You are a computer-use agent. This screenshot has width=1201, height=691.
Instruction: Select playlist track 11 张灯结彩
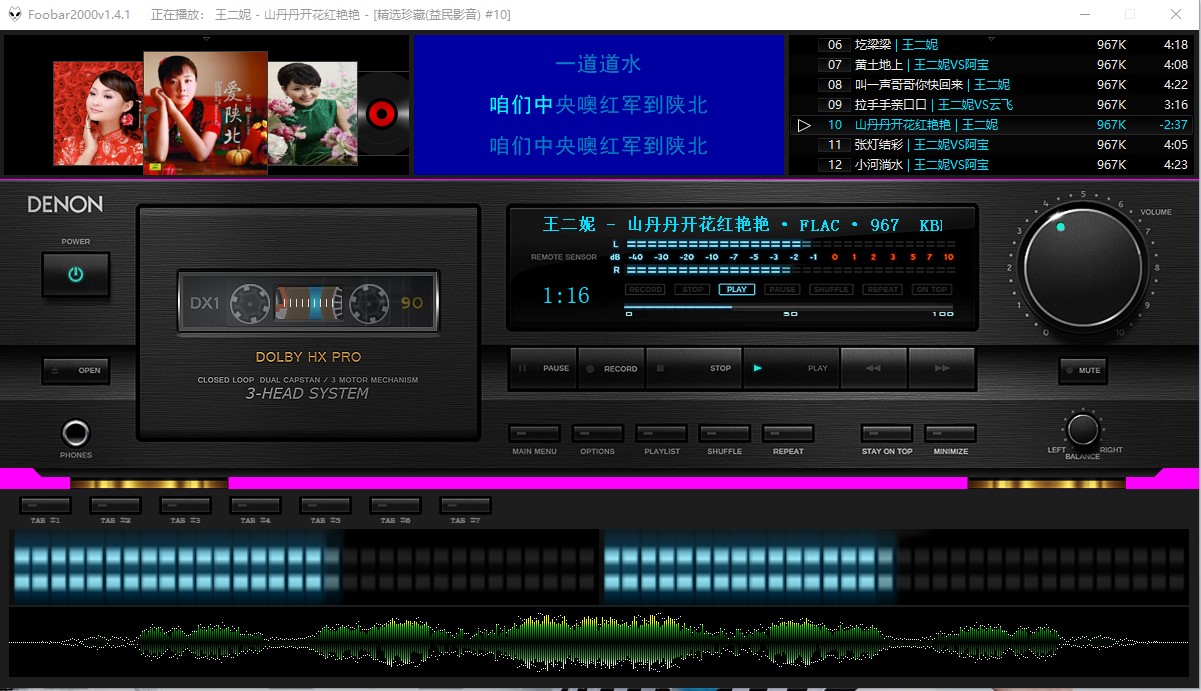pyautogui.click(x=990, y=145)
